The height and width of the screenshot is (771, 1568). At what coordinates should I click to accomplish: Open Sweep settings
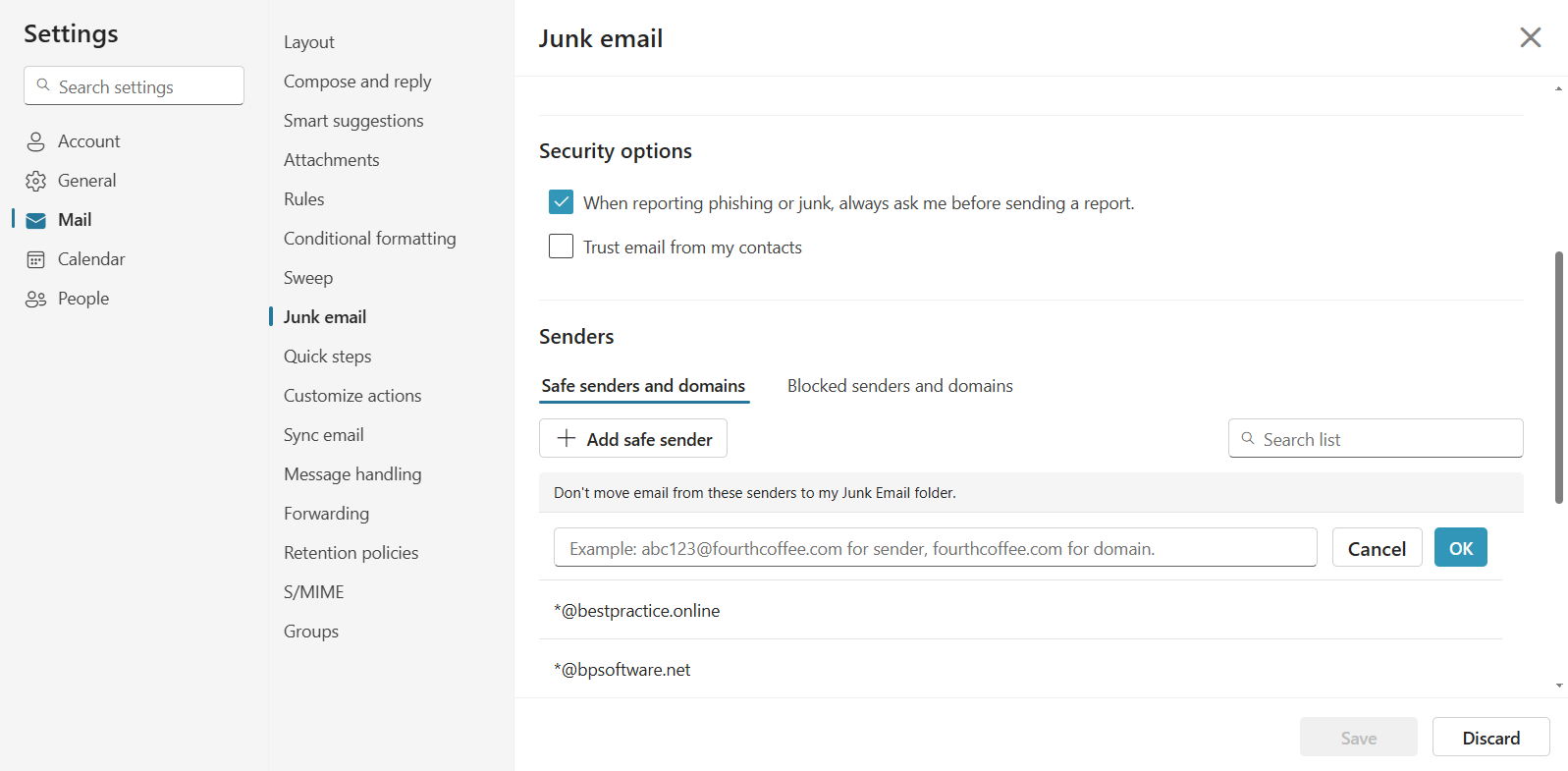coord(308,278)
